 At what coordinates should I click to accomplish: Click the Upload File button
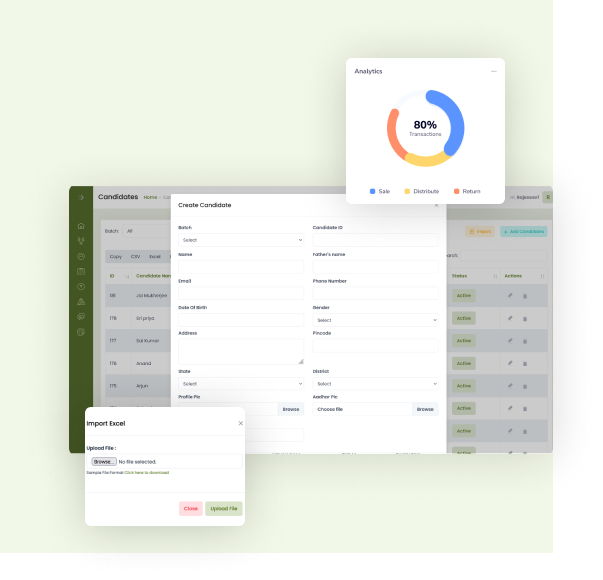pyautogui.click(x=224, y=509)
